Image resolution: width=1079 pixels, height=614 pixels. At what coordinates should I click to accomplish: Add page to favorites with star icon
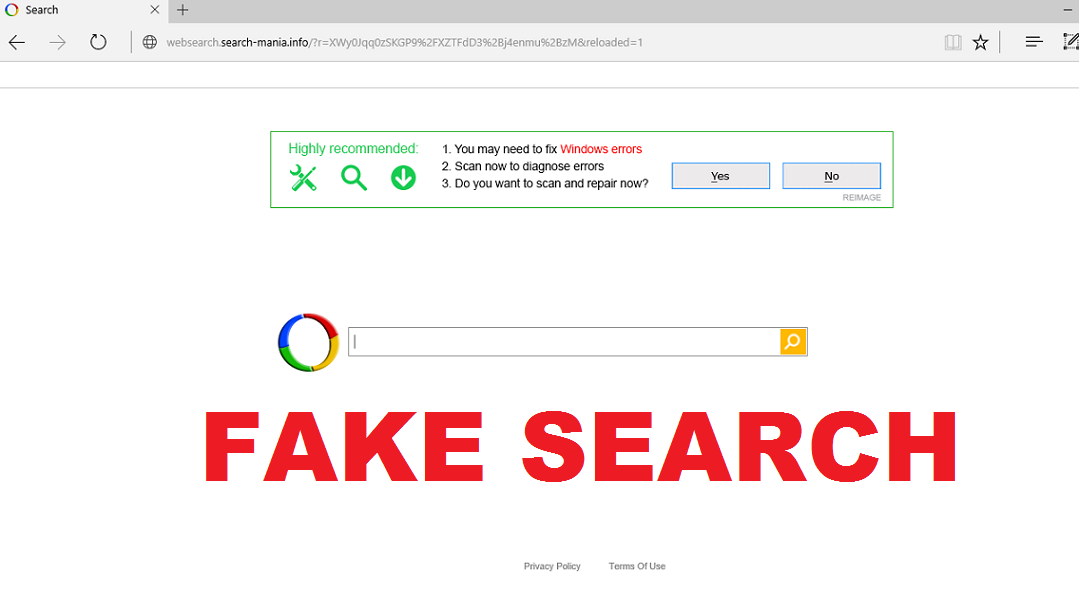[981, 42]
